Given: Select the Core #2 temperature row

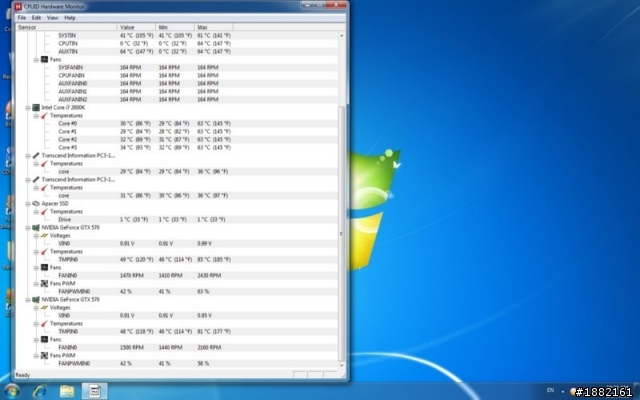Looking at the screenshot, I should point(177,139).
